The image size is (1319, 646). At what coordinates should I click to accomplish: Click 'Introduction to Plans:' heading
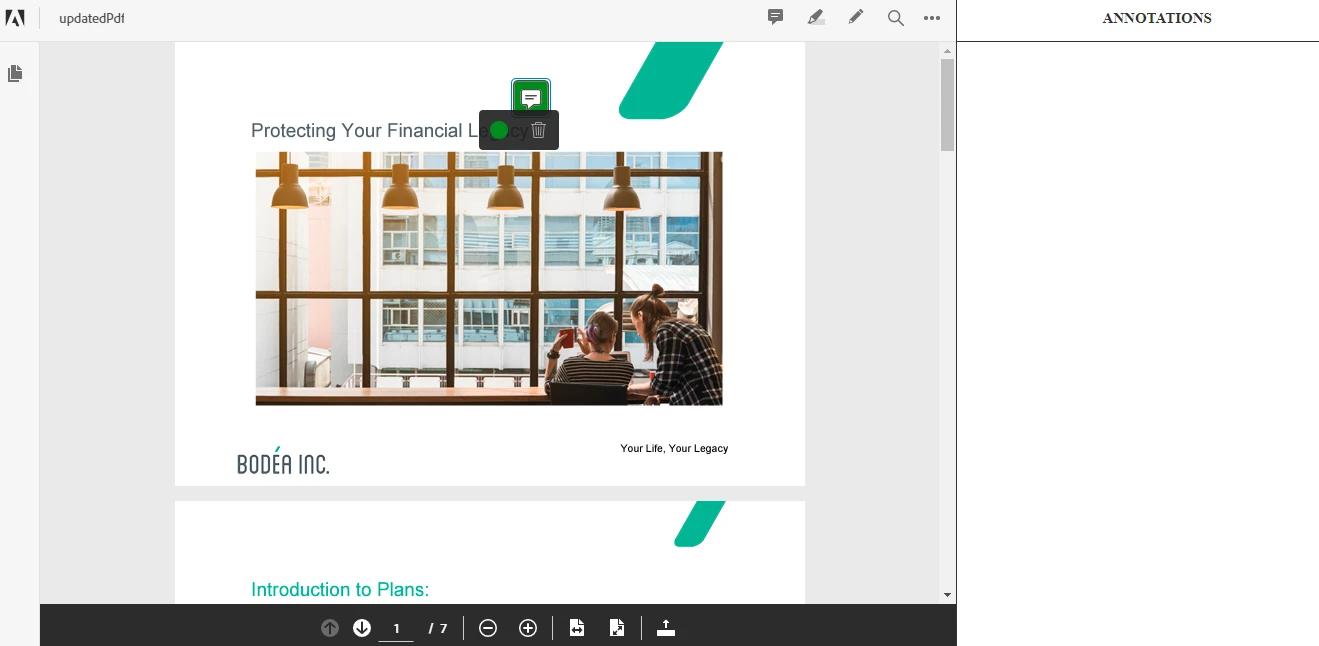[x=340, y=590]
